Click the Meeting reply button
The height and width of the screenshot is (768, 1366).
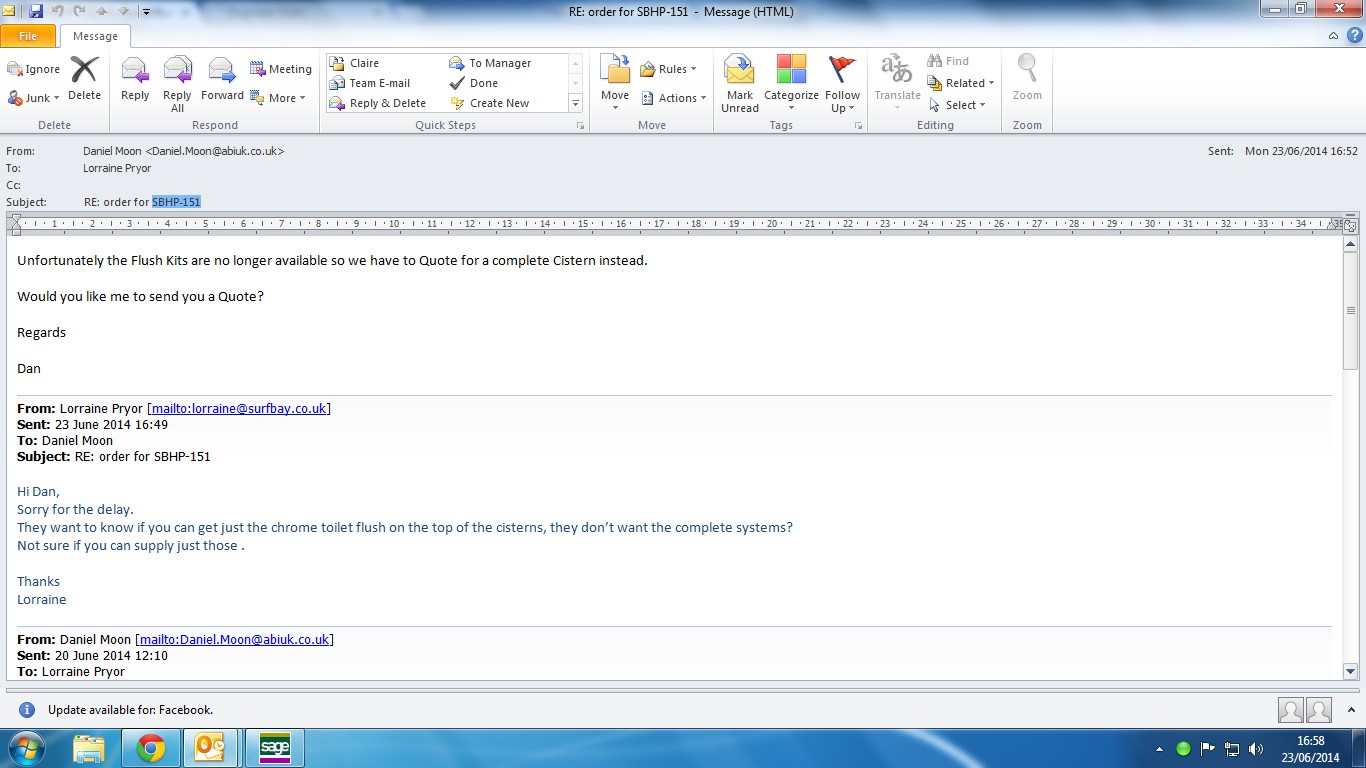(281, 69)
